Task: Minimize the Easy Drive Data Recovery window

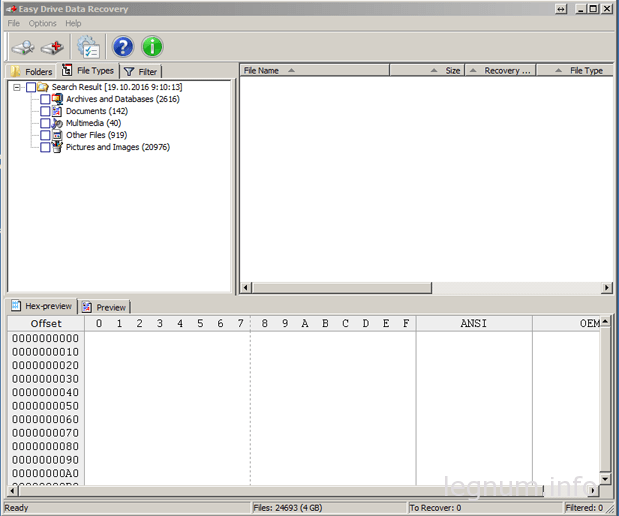Action: click(x=580, y=9)
